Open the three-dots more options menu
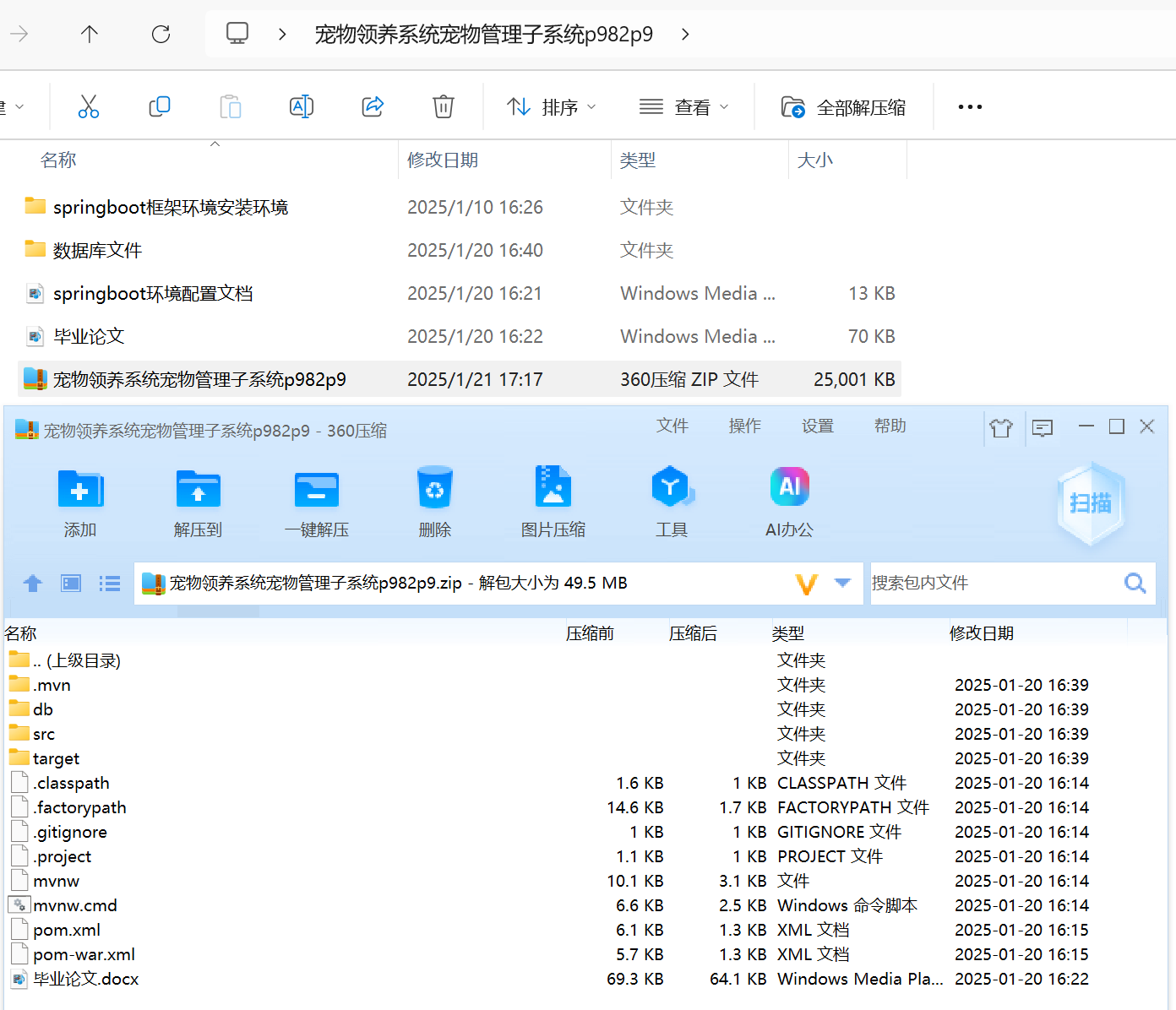Image resolution: width=1176 pixels, height=1010 pixels. click(970, 106)
